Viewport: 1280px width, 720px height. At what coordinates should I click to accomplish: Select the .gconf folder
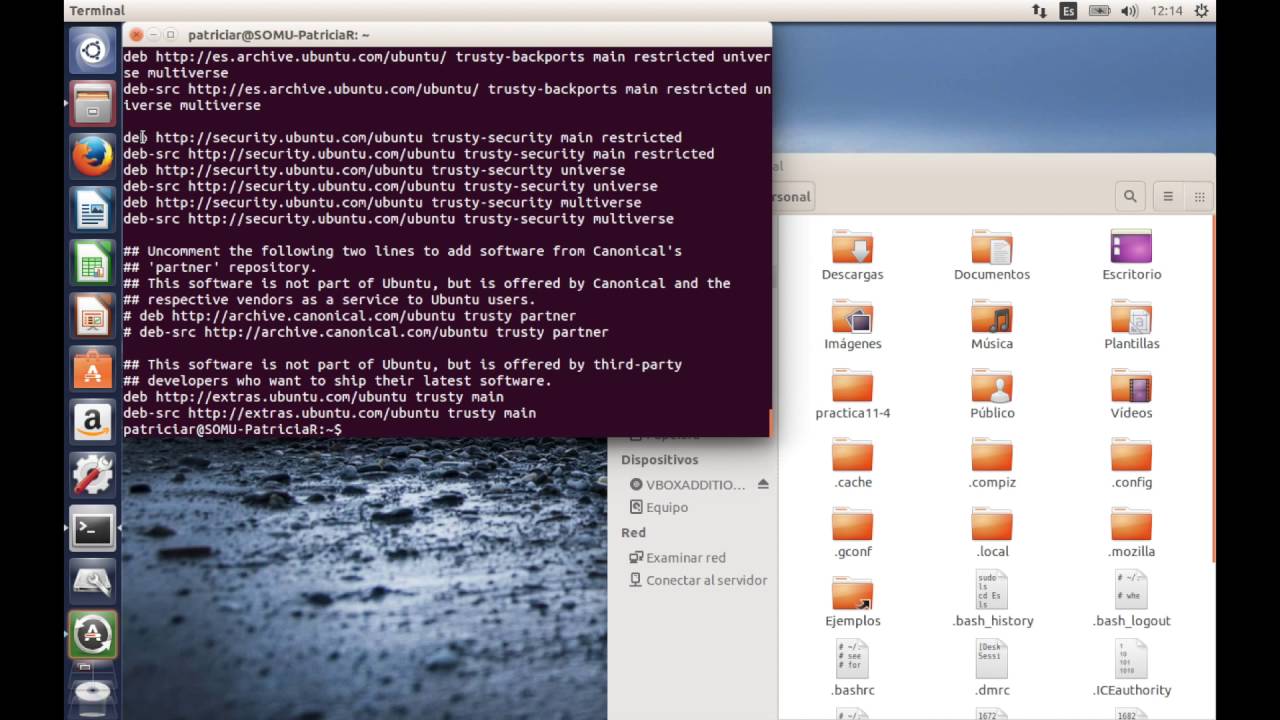[852, 533]
